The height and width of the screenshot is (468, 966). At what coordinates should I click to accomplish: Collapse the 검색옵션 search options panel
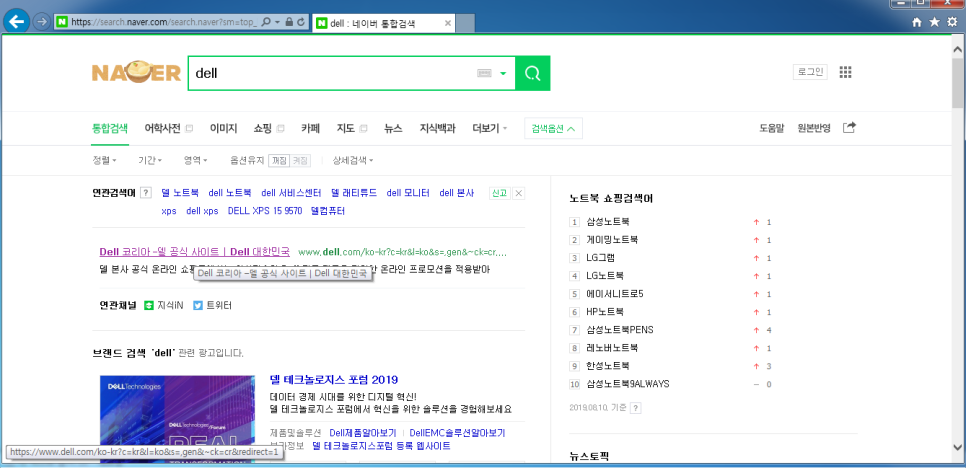pyautogui.click(x=553, y=129)
